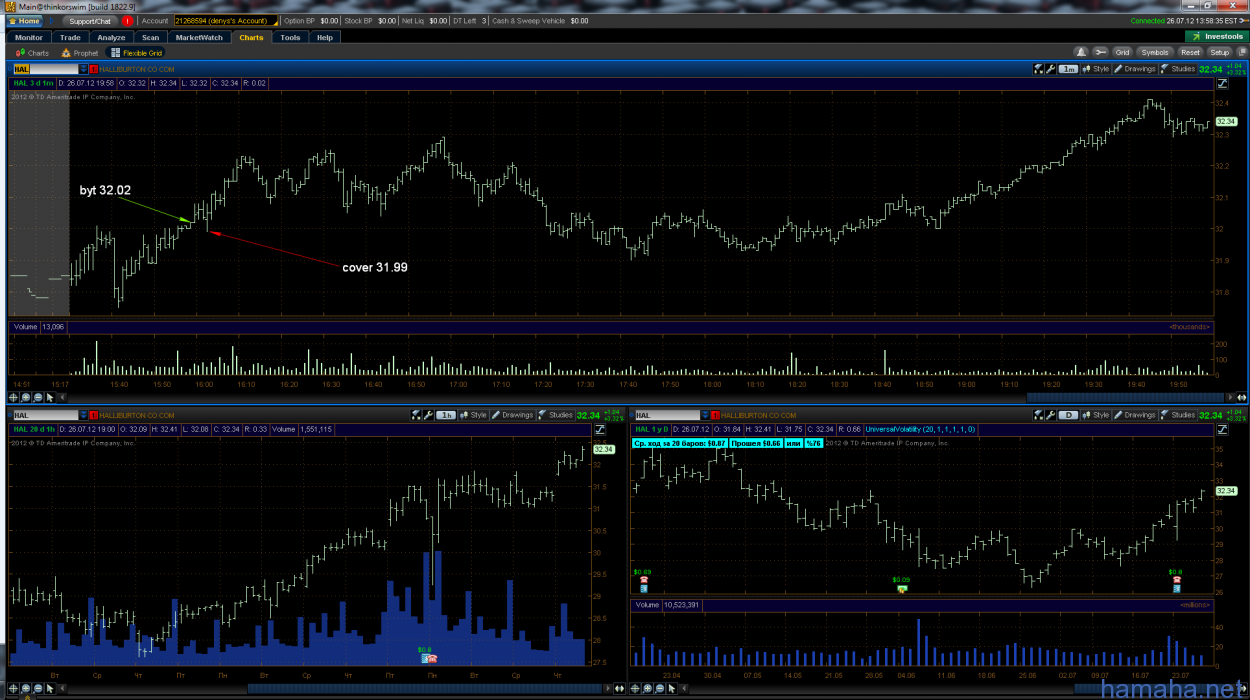Viewport: 1250px width, 700px height.
Task: Open the Help tab
Action: click(324, 37)
